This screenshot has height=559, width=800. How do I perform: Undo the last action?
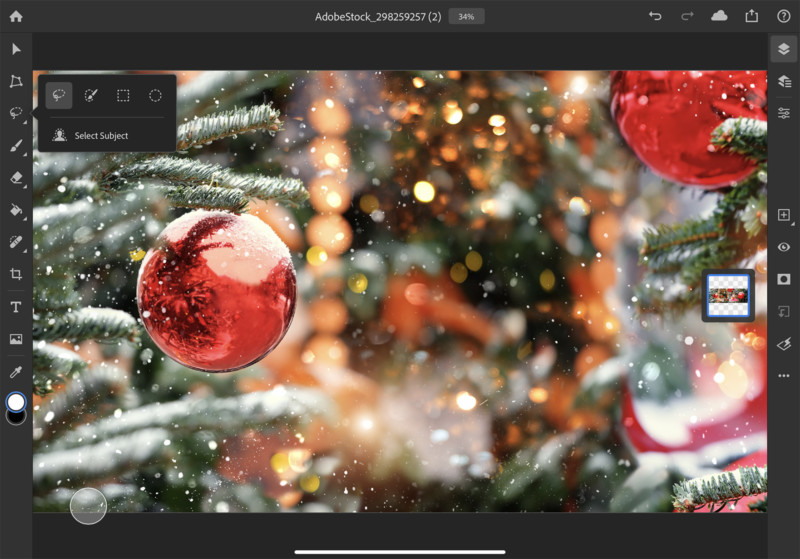pyautogui.click(x=655, y=16)
